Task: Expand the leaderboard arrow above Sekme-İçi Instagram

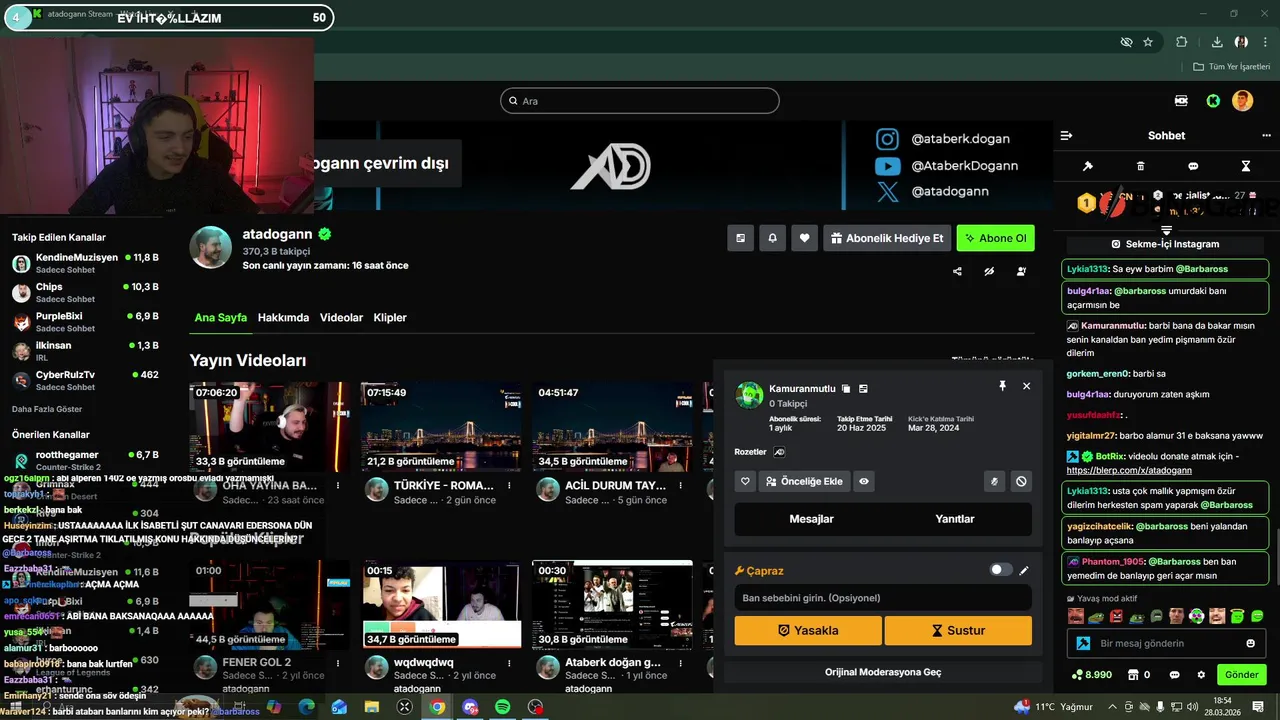Action: [x=1166, y=230]
